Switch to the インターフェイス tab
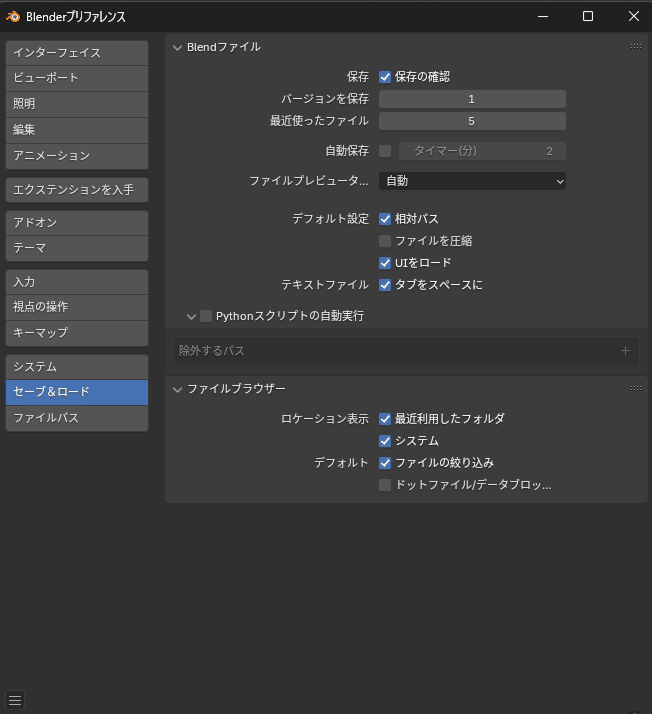This screenshot has height=714, width=652. click(76, 53)
